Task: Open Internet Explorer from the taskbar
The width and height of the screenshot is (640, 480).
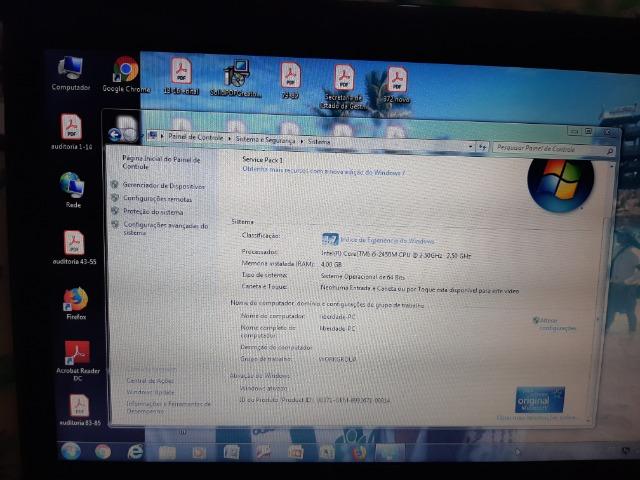Action: (x=135, y=452)
